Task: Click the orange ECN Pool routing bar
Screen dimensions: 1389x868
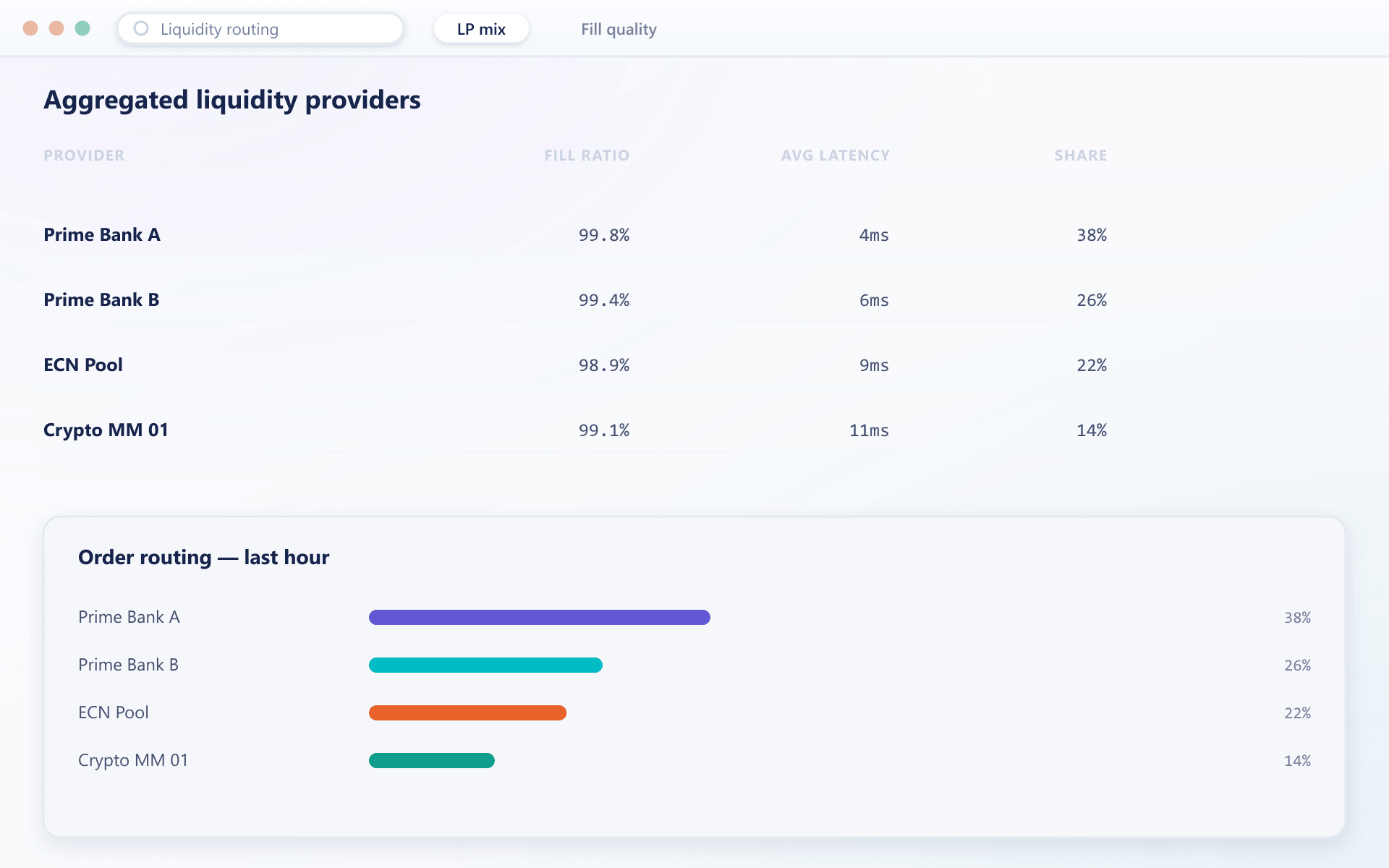Action: 467,712
